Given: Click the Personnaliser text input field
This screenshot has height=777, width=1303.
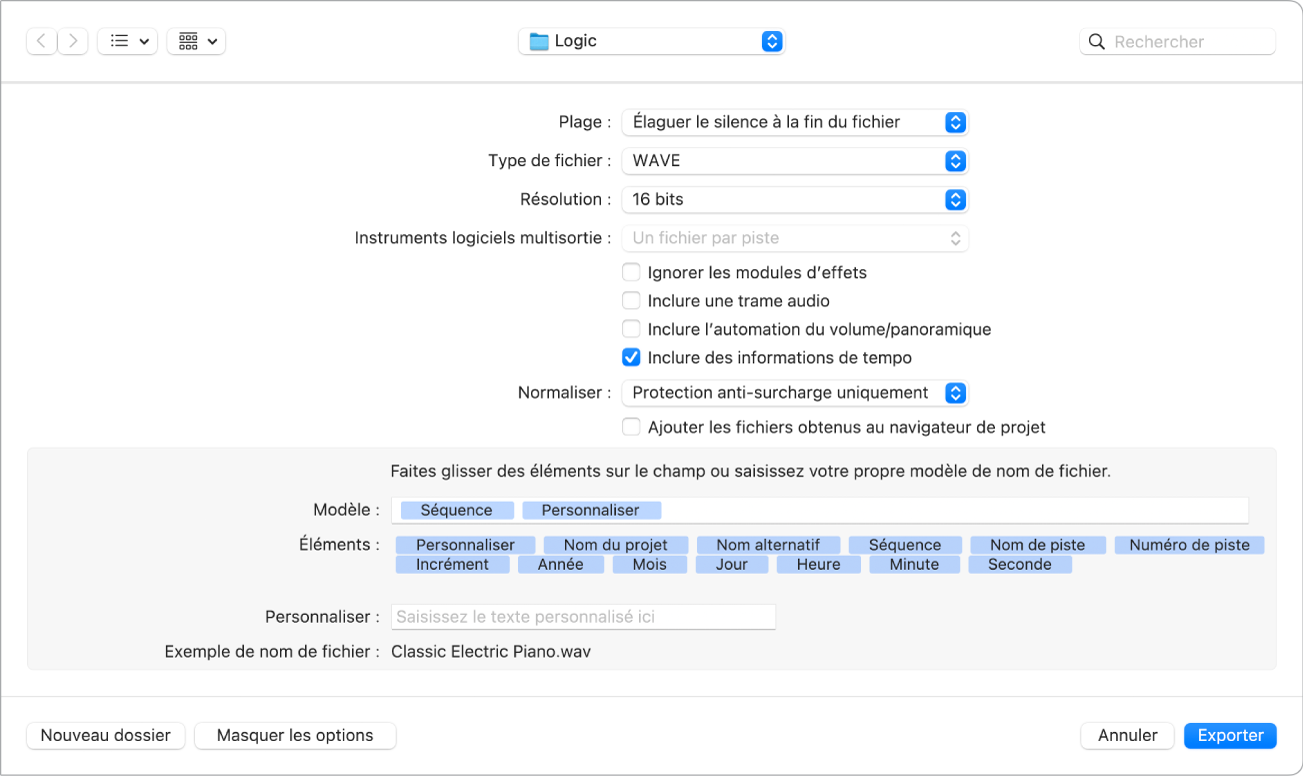Looking at the screenshot, I should click(x=584, y=617).
